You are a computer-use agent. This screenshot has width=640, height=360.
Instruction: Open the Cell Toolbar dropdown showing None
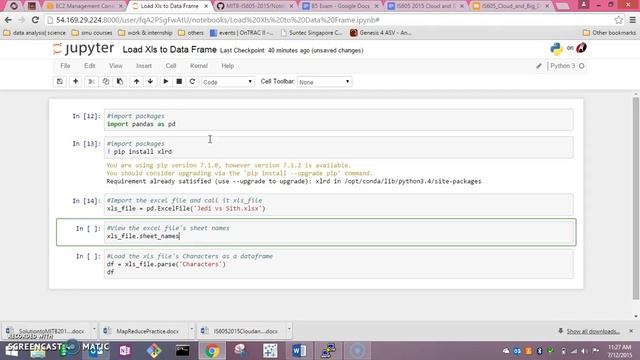click(324, 82)
